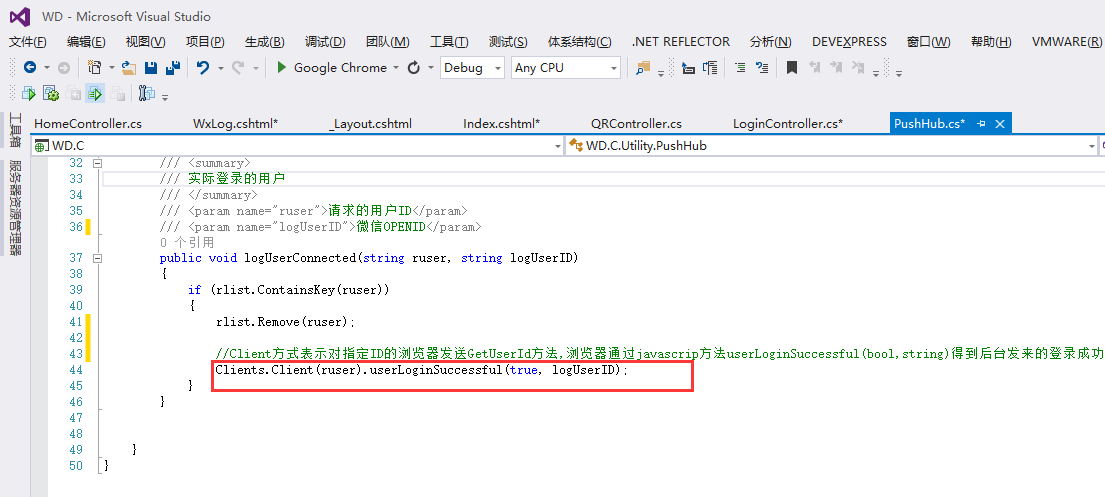Image resolution: width=1105 pixels, height=497 pixels.
Task: Toggle bookmark on the current line
Action: click(x=792, y=68)
